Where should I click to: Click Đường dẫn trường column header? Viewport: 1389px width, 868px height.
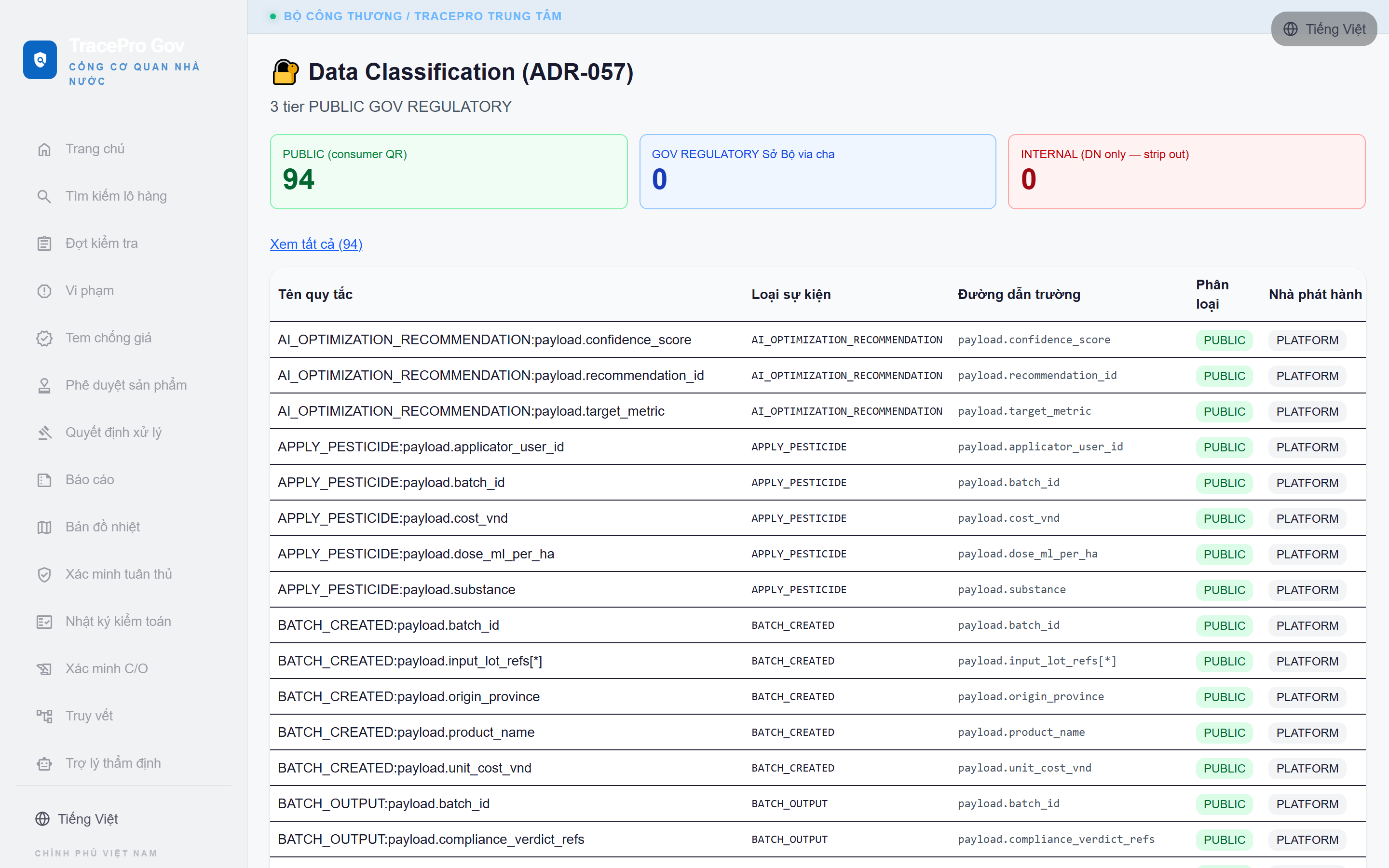pos(1019,295)
